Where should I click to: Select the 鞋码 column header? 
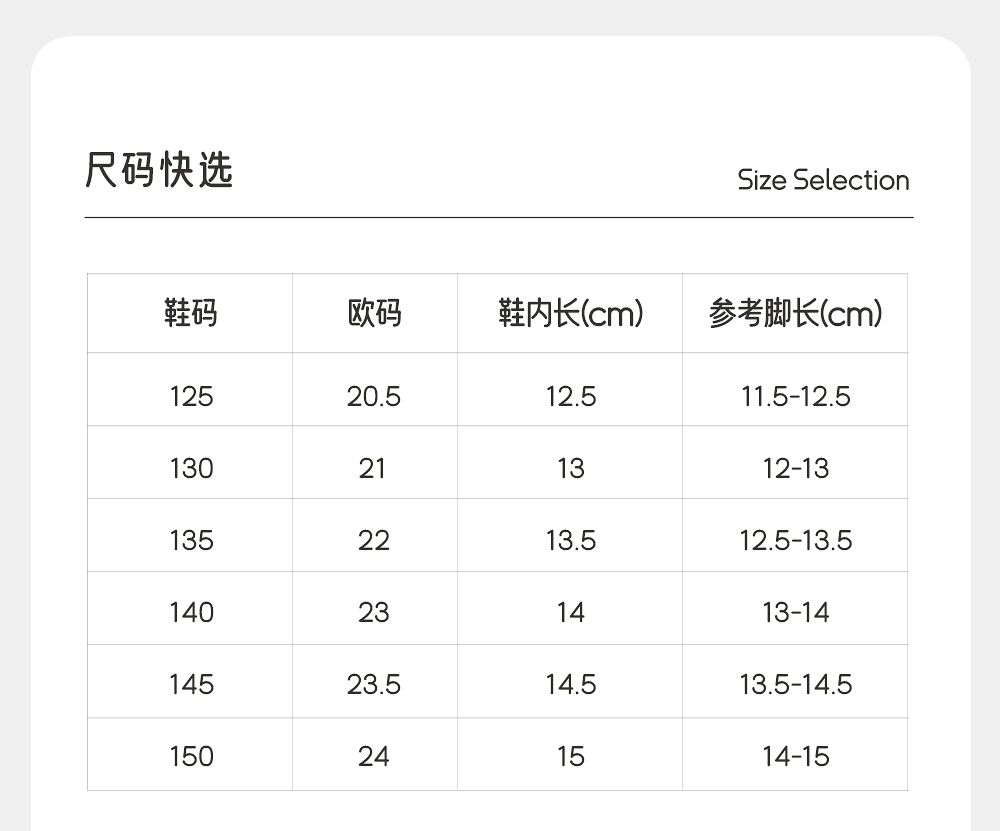(190, 314)
